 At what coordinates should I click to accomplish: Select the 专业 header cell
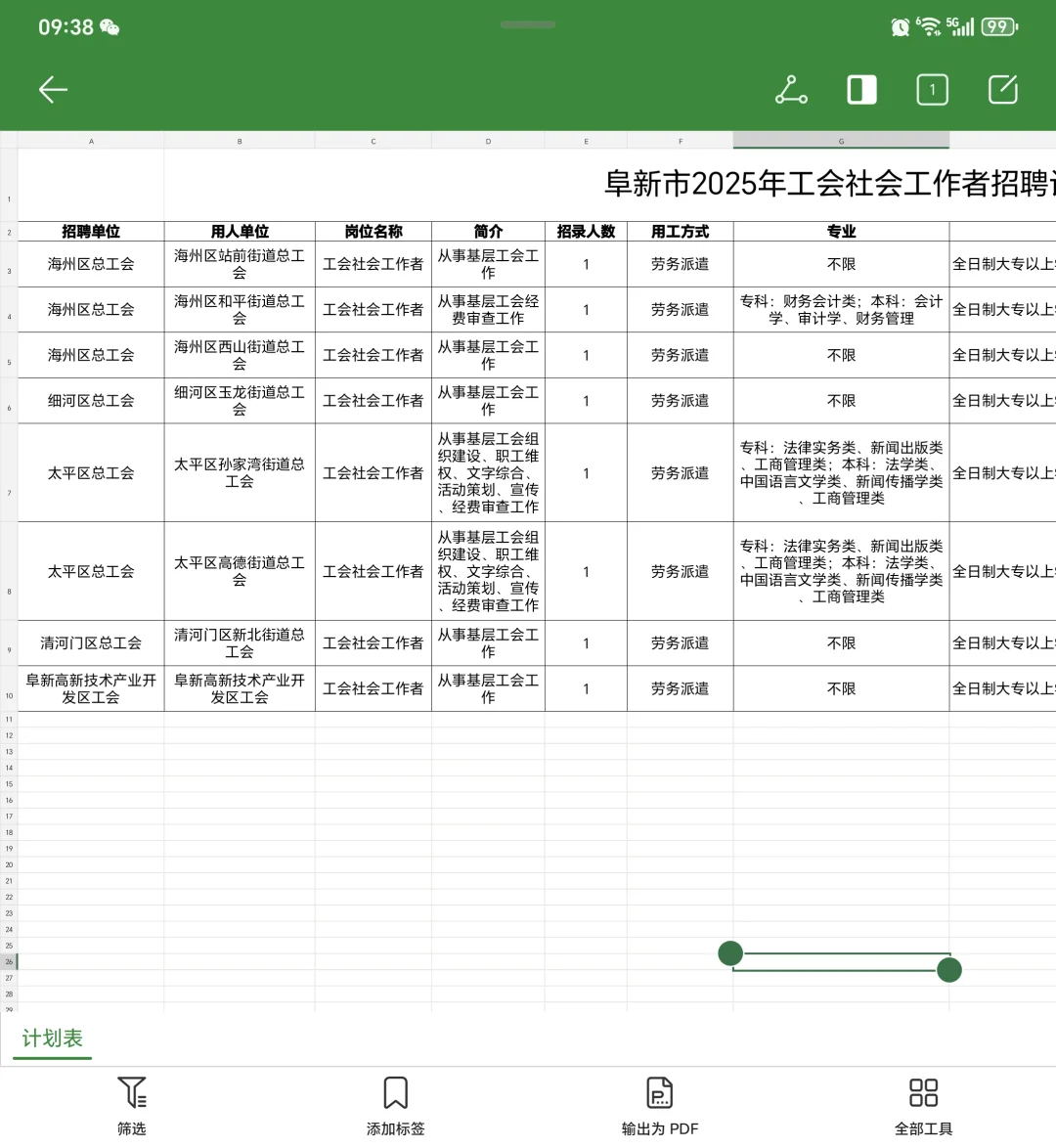coord(842,232)
